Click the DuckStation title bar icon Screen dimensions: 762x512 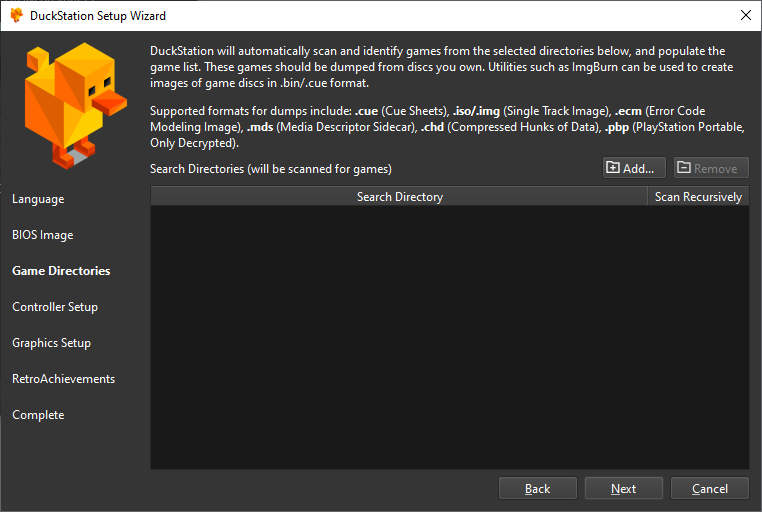click(x=17, y=15)
